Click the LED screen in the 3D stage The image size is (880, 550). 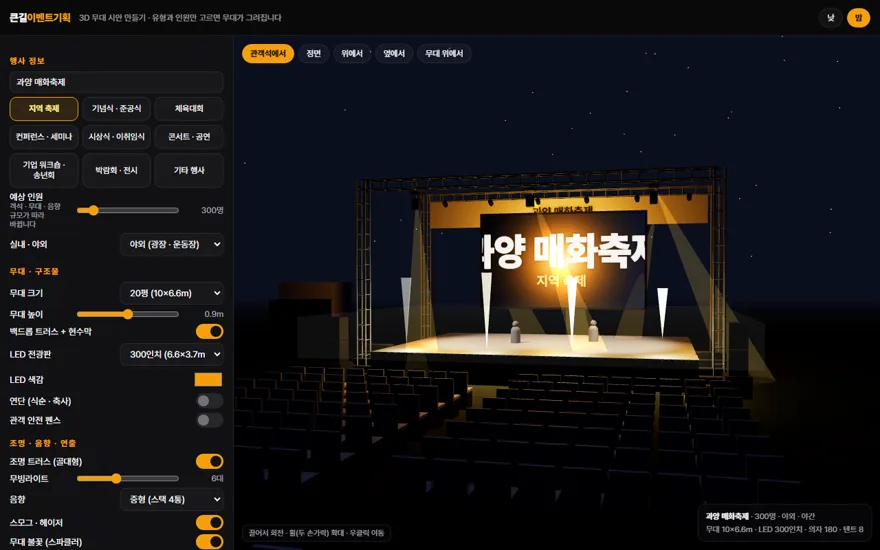tap(563, 260)
